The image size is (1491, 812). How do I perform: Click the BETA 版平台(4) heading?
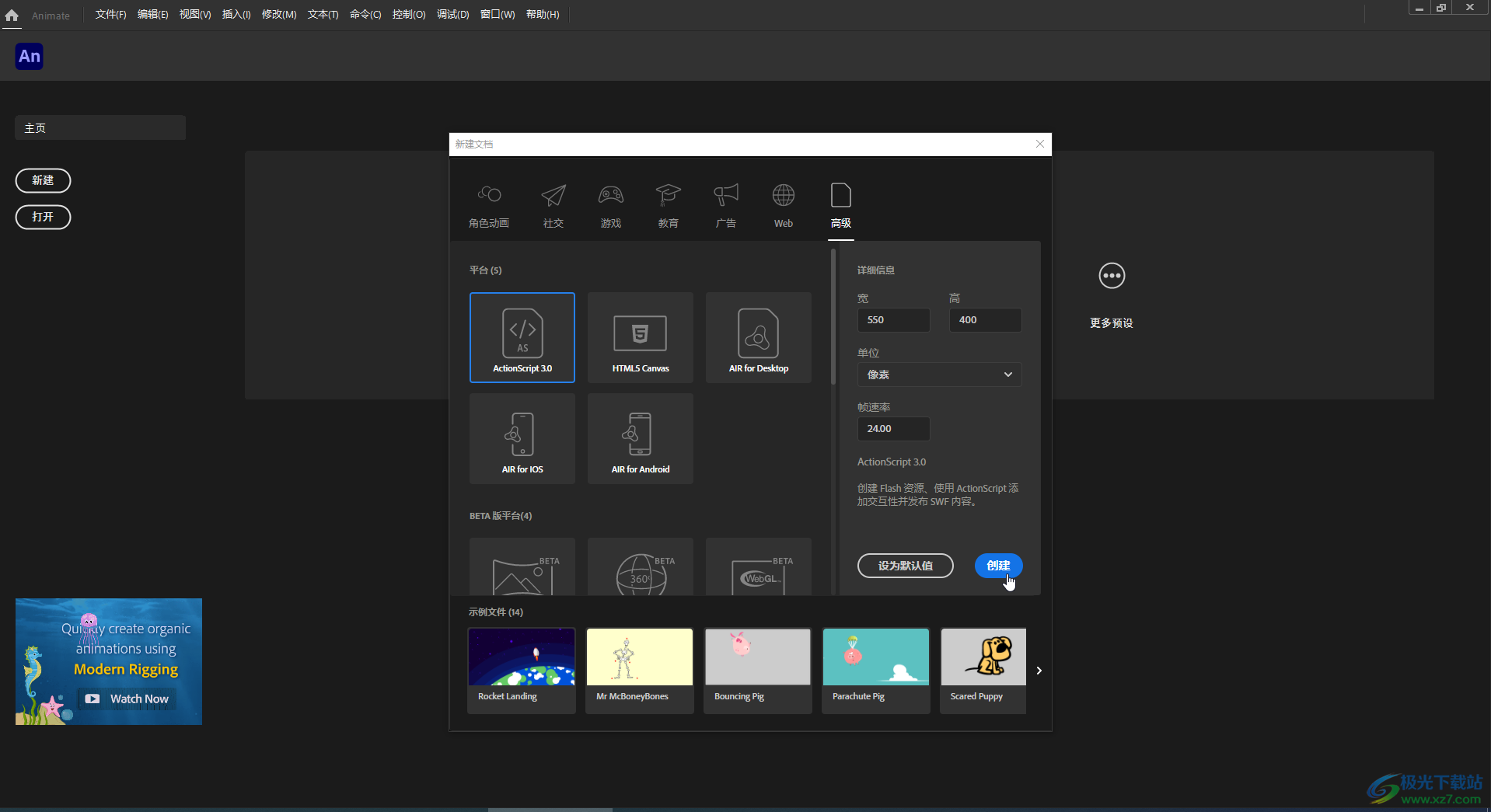tap(501, 516)
